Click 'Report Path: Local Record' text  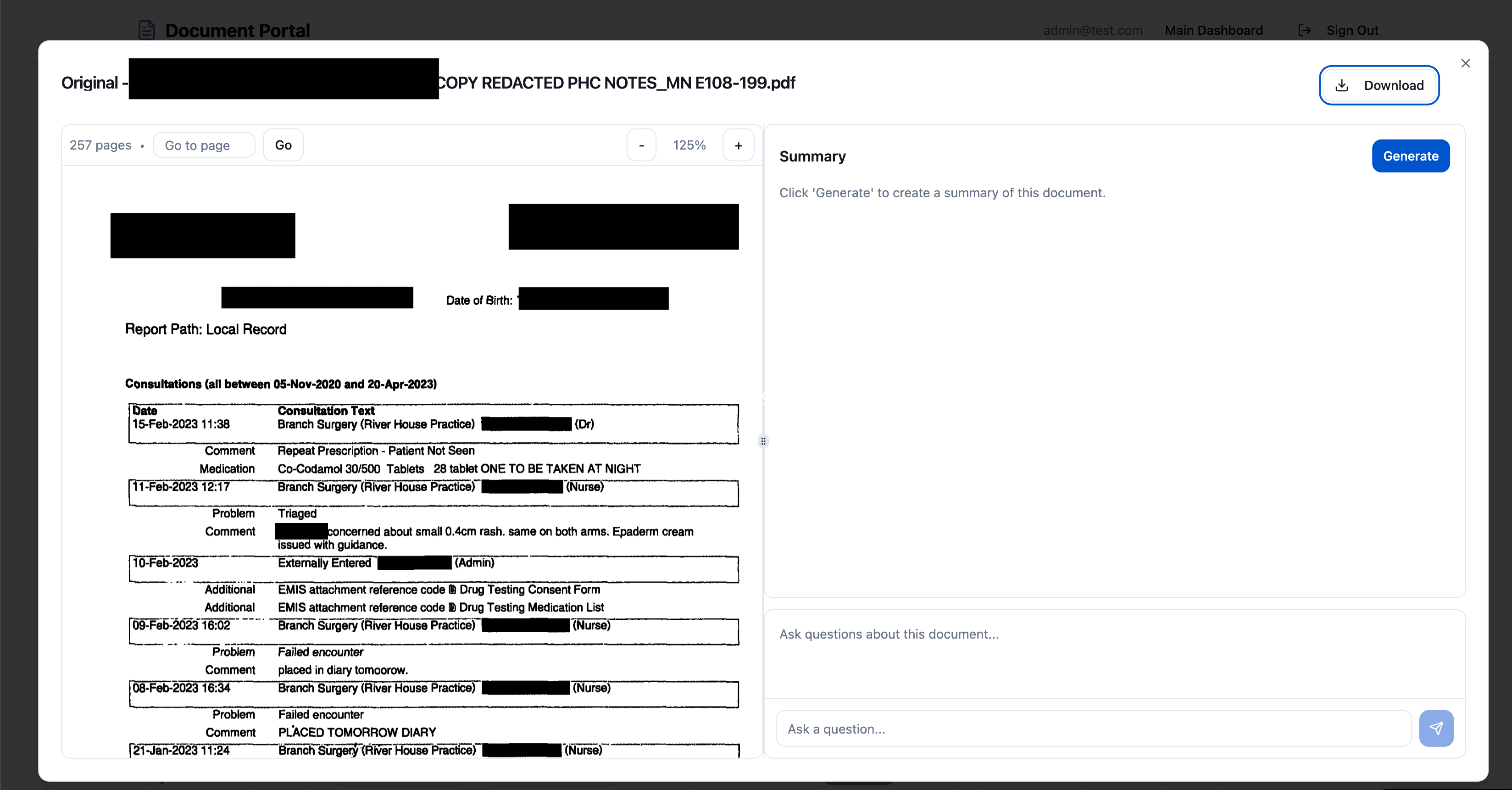206,329
